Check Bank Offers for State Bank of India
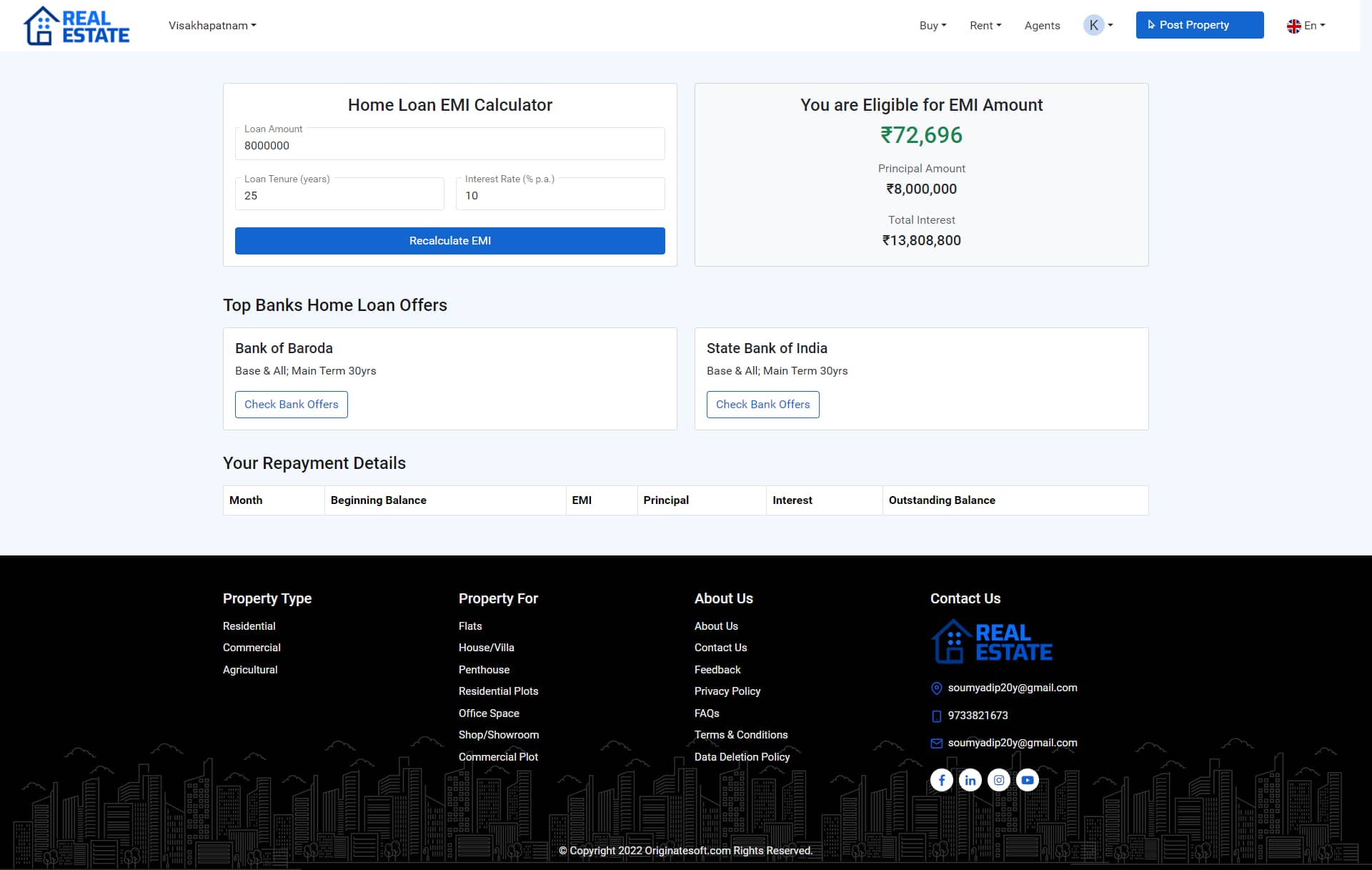1372x870 pixels. click(x=763, y=405)
